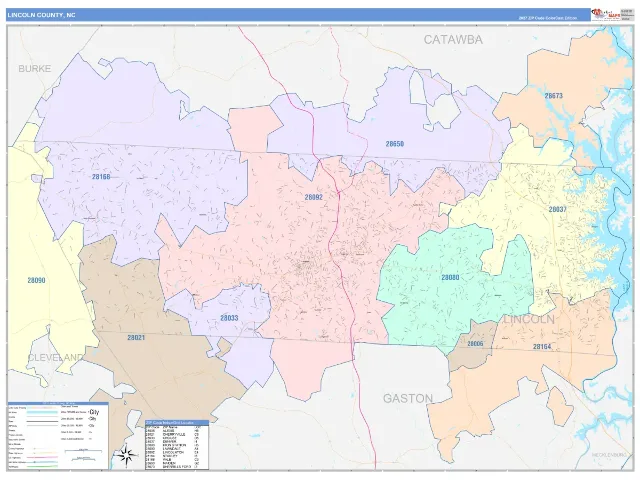Click the compass rose icon

126,454
